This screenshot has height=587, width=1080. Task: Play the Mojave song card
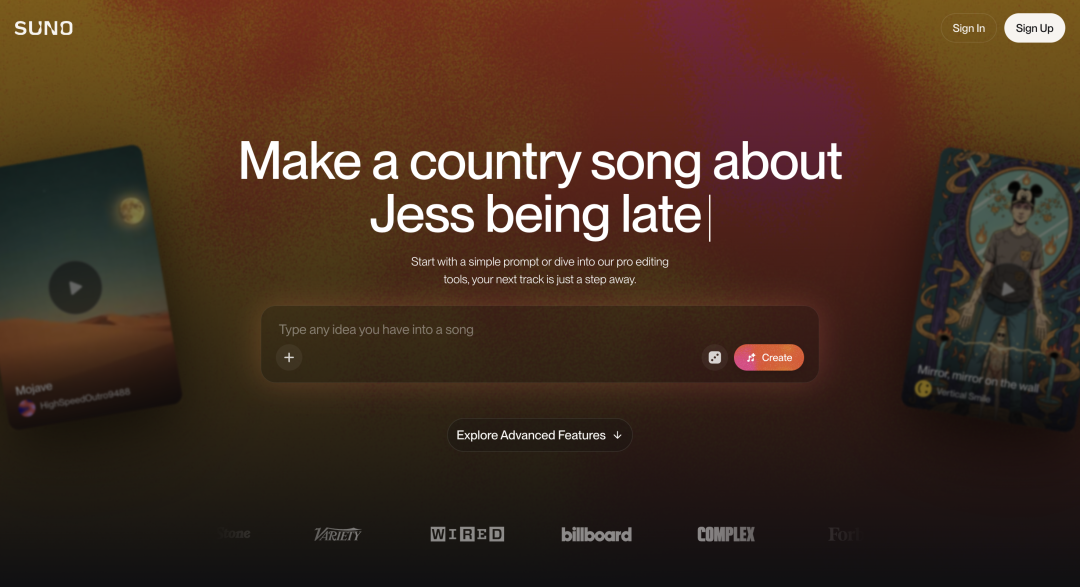tap(75, 287)
